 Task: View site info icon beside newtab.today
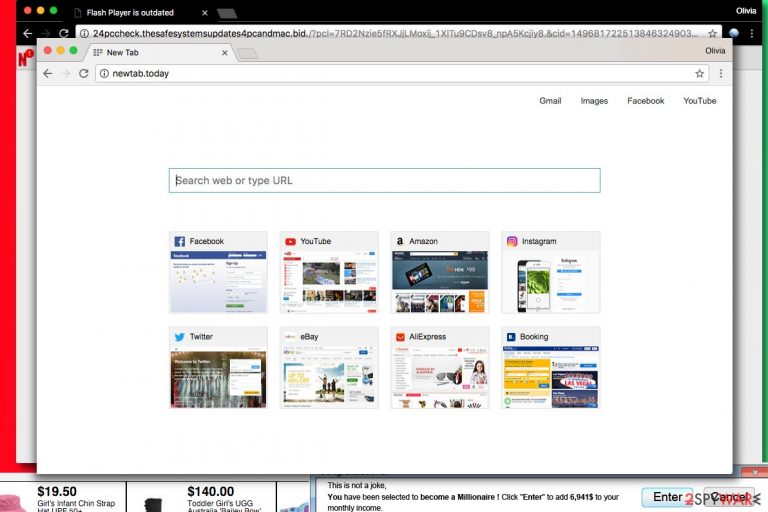point(104,73)
